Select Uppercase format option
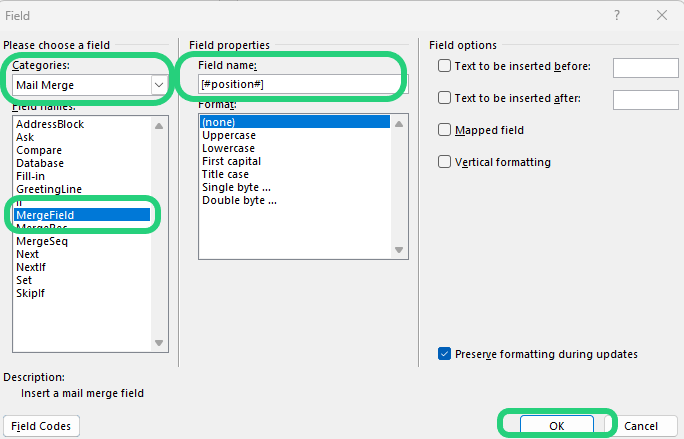The height and width of the screenshot is (439, 684). click(228, 135)
